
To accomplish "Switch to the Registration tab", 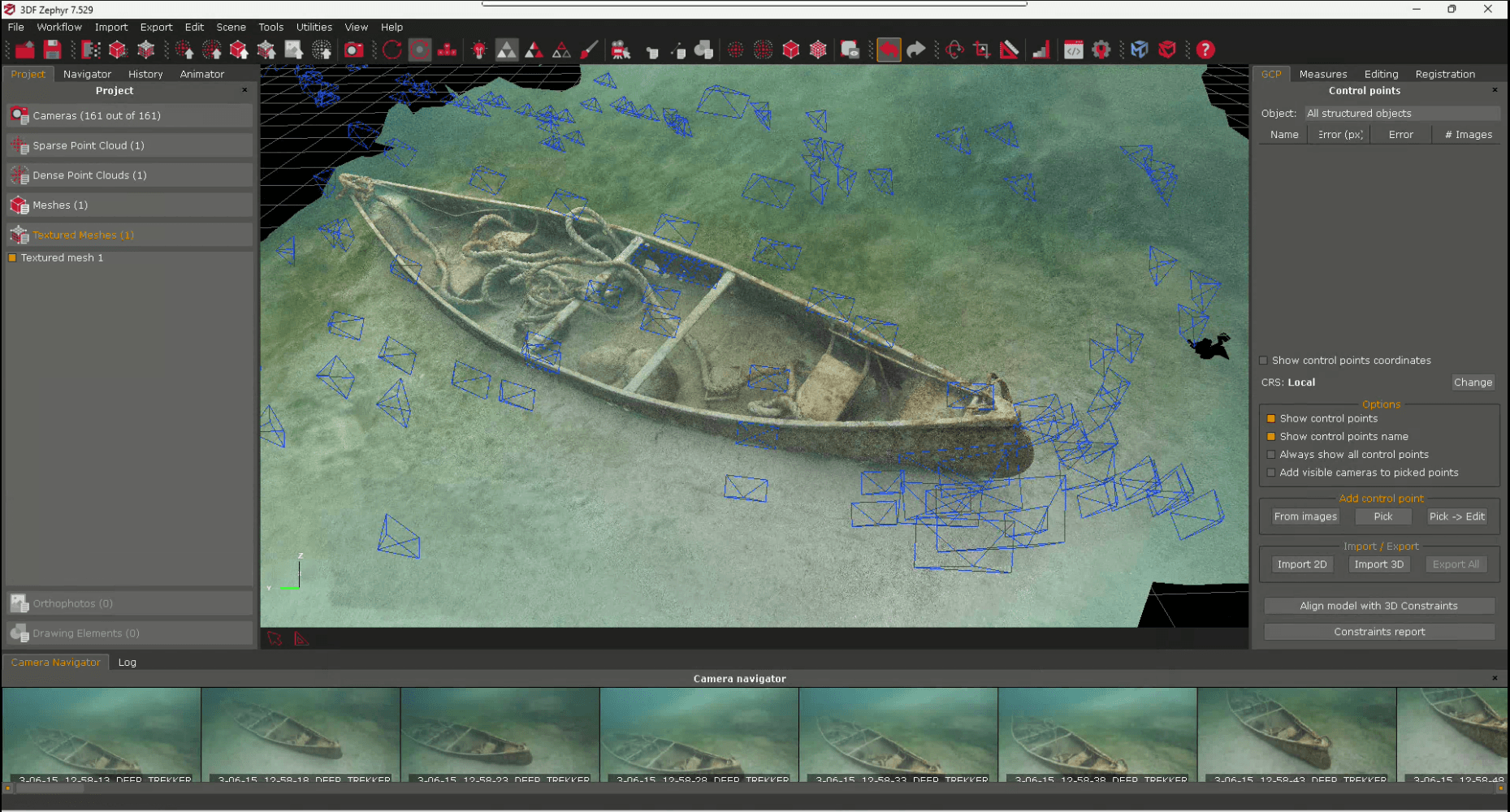I will click(1445, 74).
